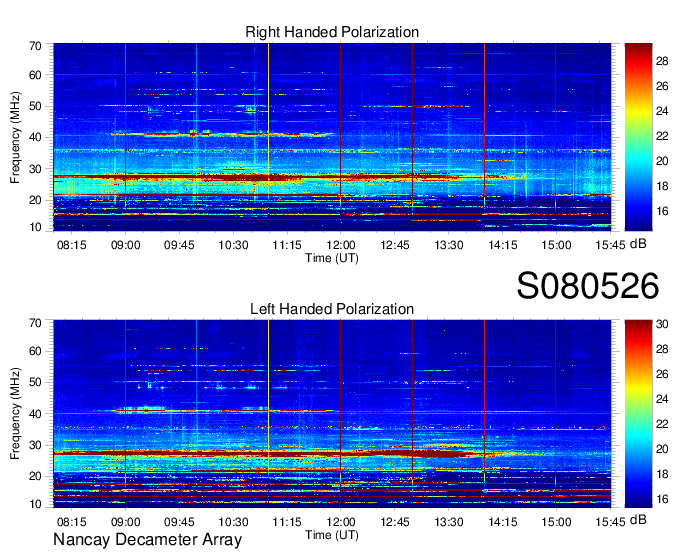Click the 15:00 tick on the upper time axis
Image resolution: width=680 pixels, height=552 pixels.
(556, 245)
